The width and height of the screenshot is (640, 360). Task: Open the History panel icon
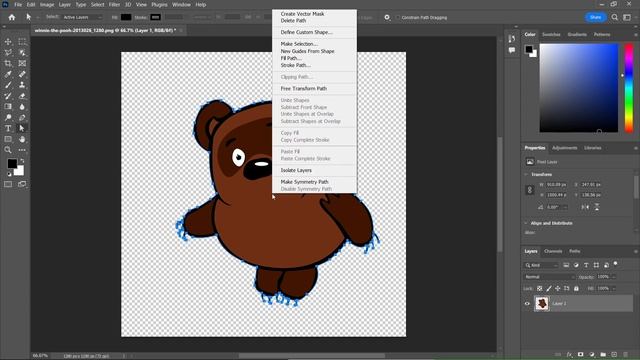click(x=512, y=39)
